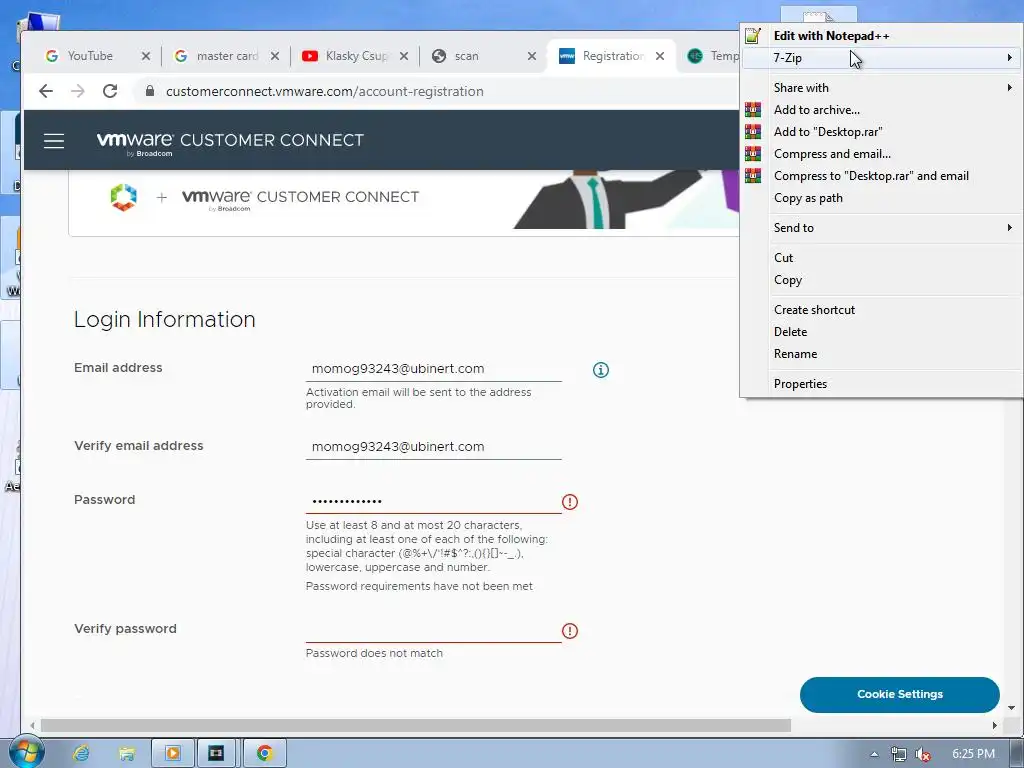Switch to the master card tab

coord(227,56)
